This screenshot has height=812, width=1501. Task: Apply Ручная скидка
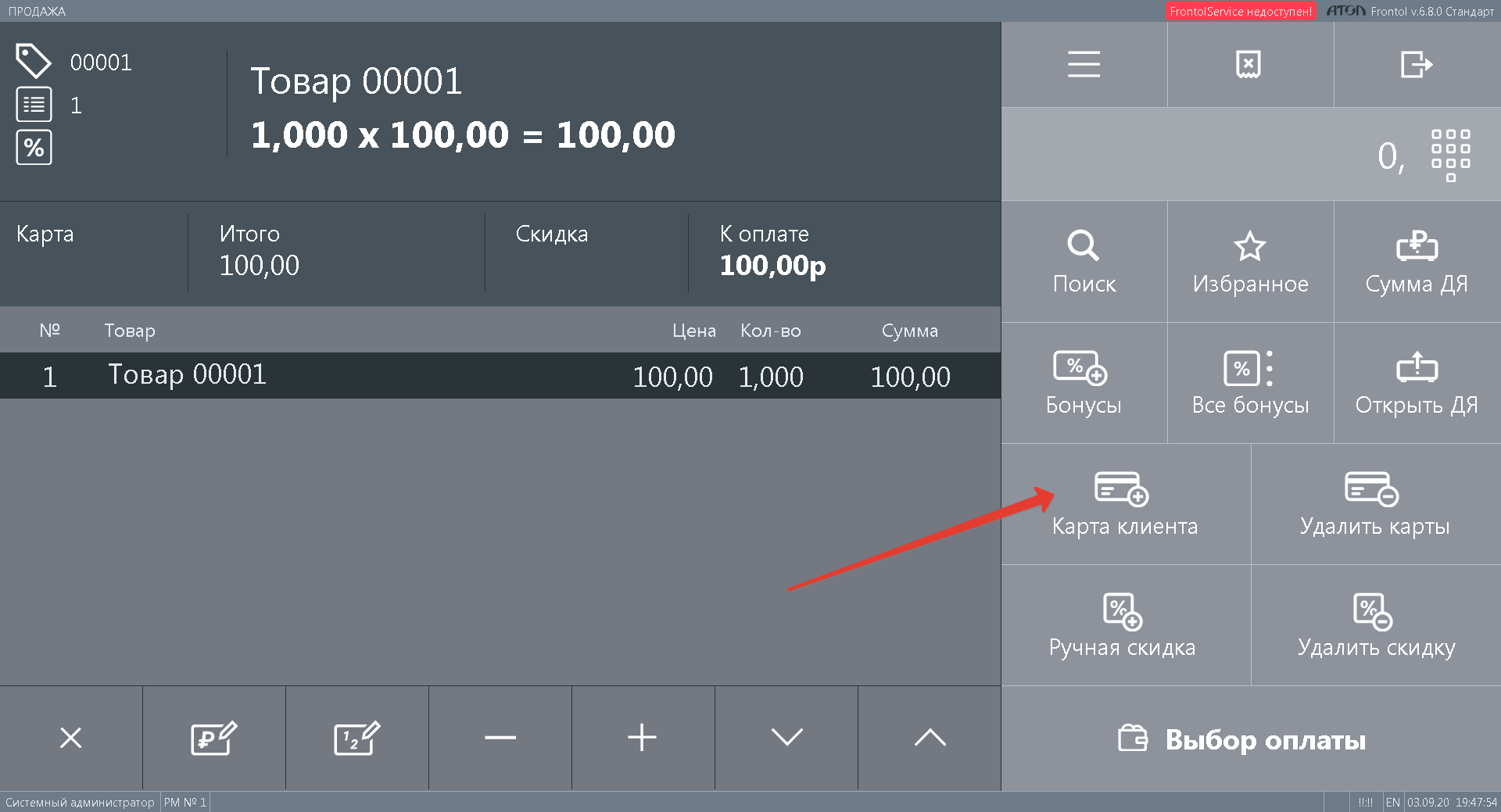(1126, 625)
